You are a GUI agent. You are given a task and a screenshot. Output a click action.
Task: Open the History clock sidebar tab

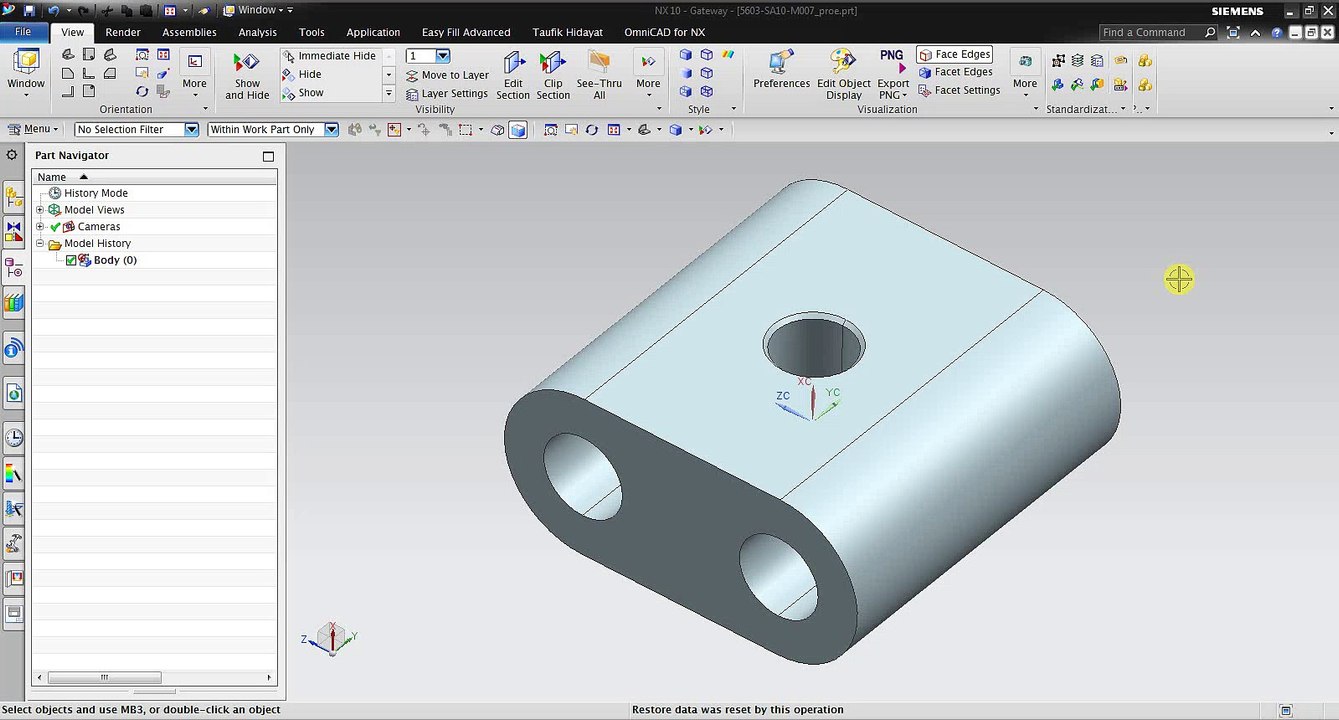tap(14, 437)
